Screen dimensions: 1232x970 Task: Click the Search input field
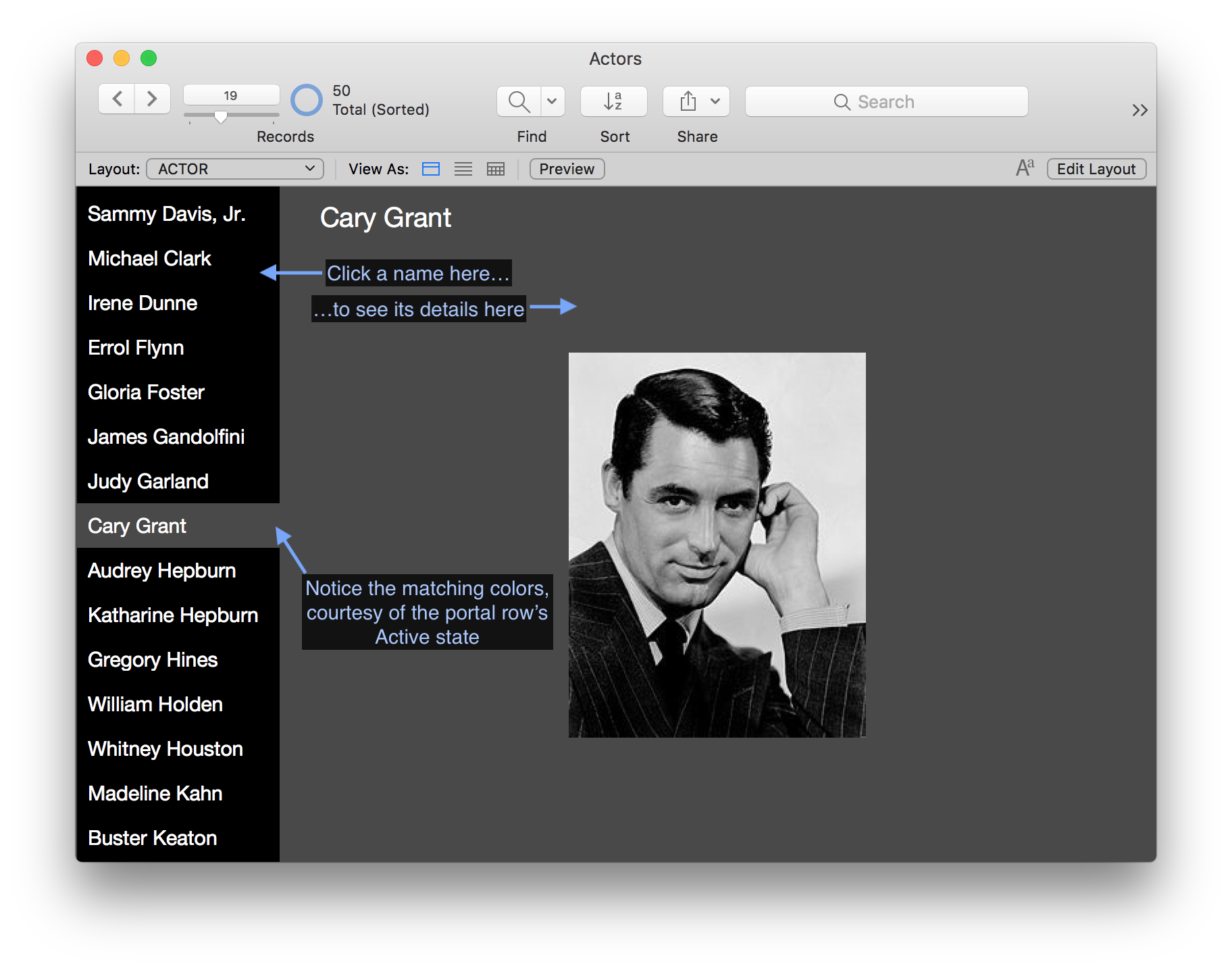click(886, 101)
